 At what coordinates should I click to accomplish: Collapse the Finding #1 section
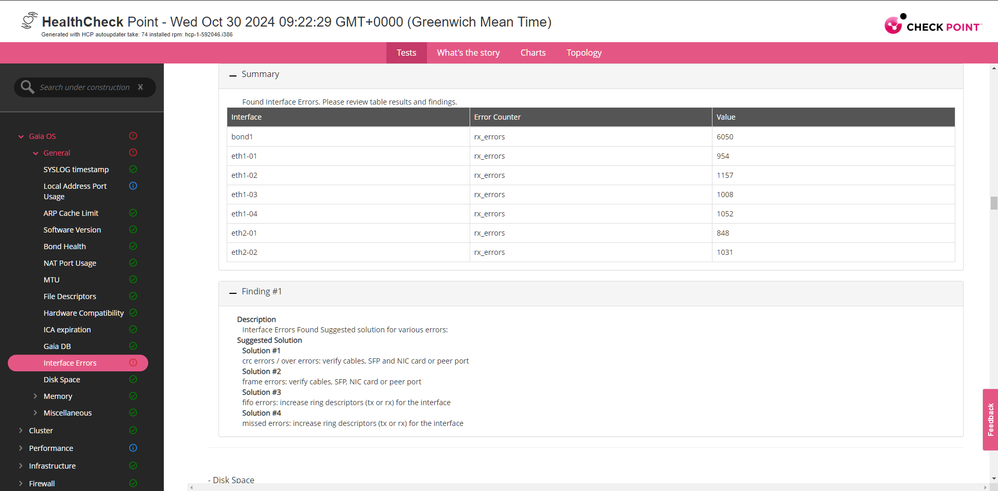[233, 292]
